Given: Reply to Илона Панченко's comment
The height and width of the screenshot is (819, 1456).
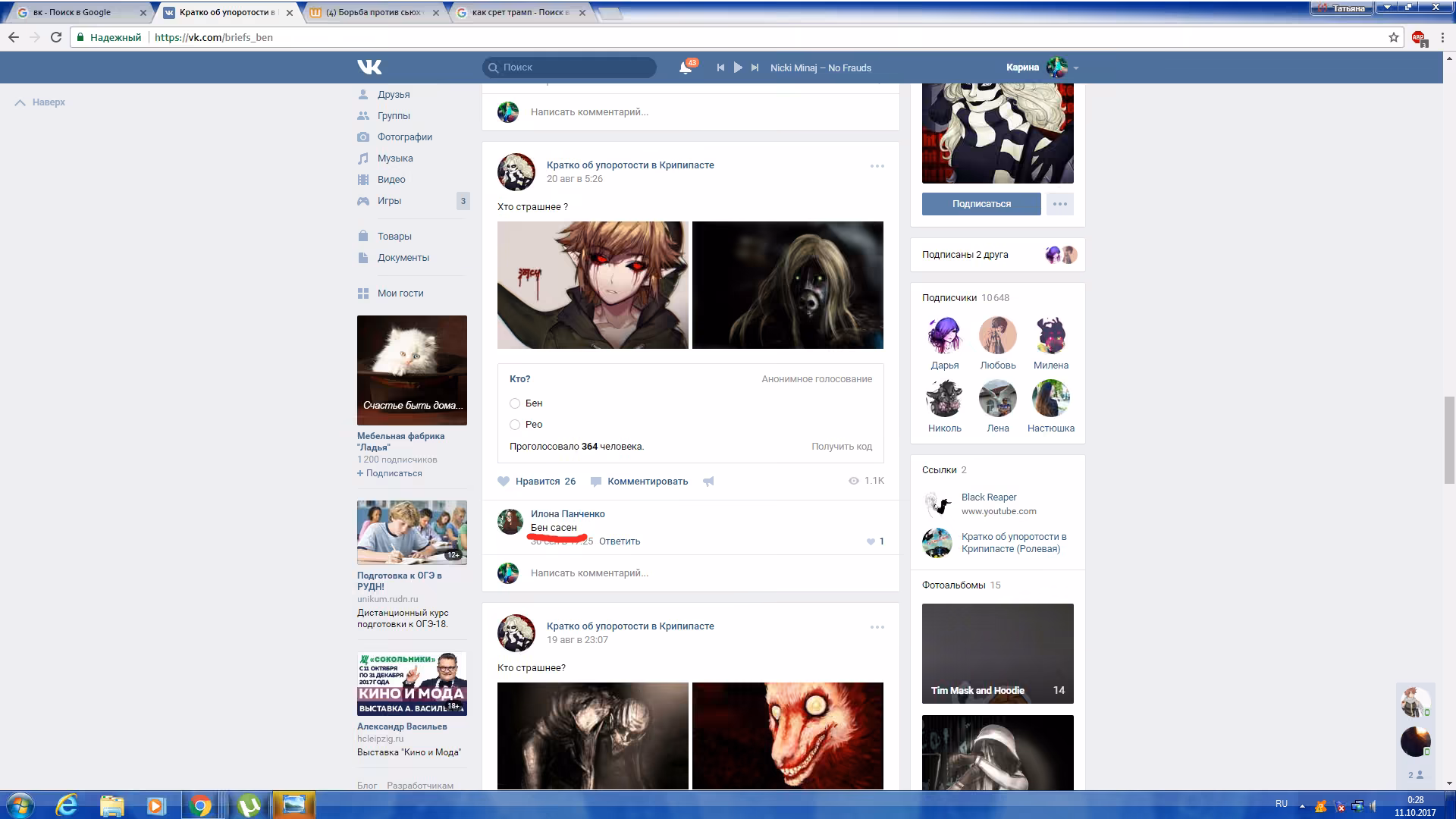Looking at the screenshot, I should click(620, 541).
